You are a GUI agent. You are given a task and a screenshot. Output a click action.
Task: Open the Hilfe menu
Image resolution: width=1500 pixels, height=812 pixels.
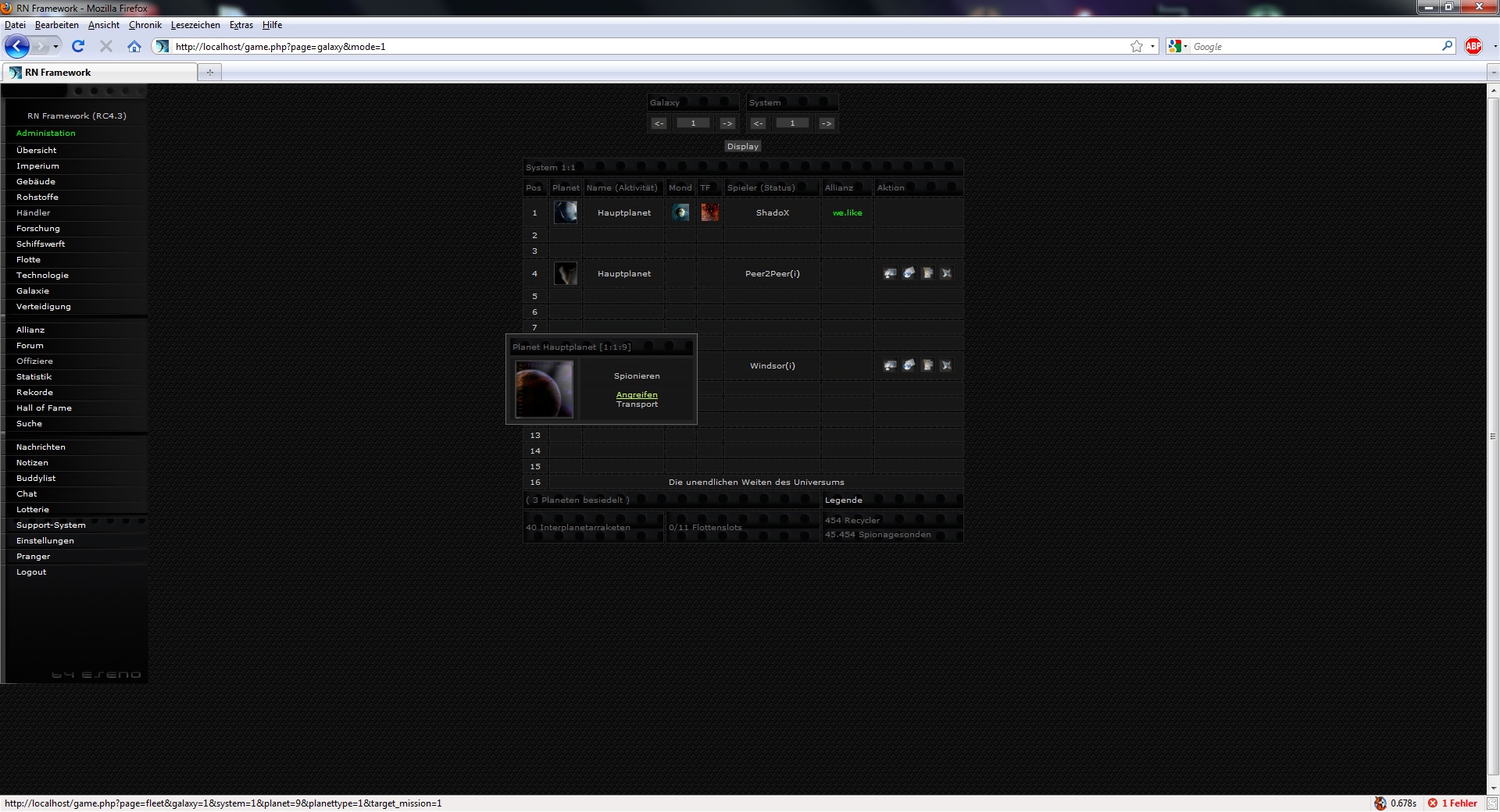272,25
